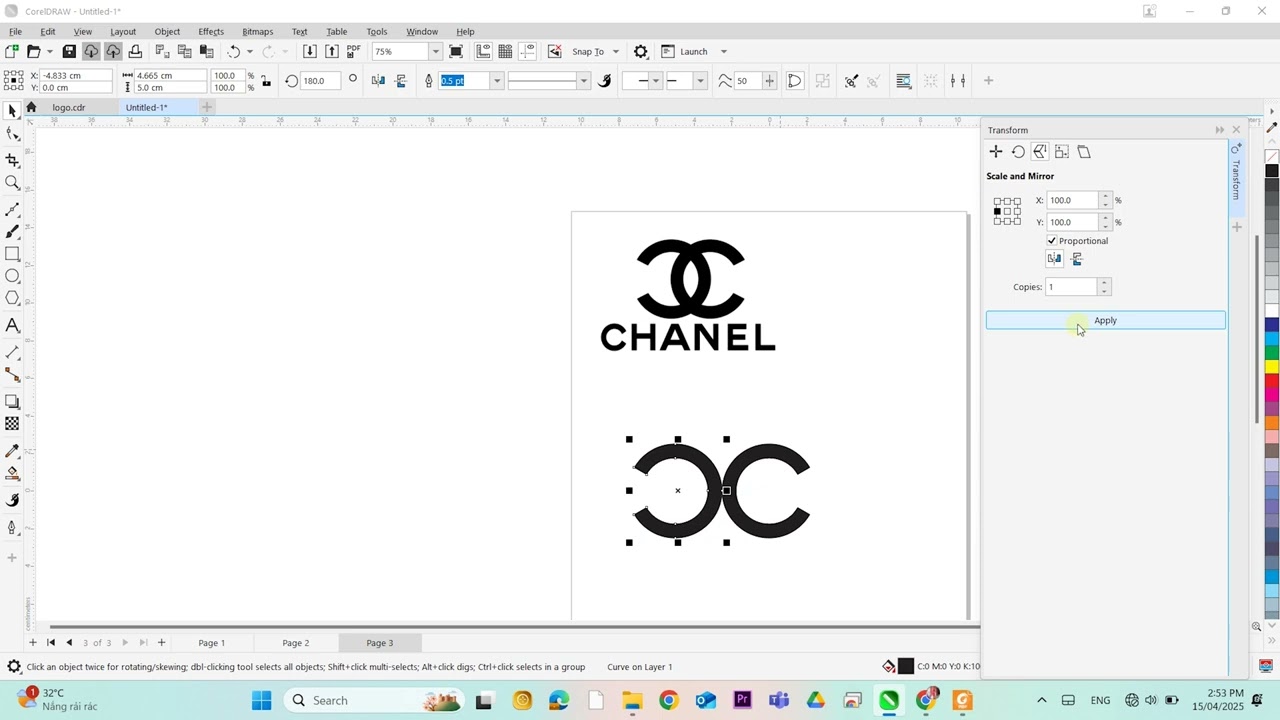Image resolution: width=1280 pixels, height=720 pixels.
Task: Toggle Show Grid icon
Action: pos(505,51)
